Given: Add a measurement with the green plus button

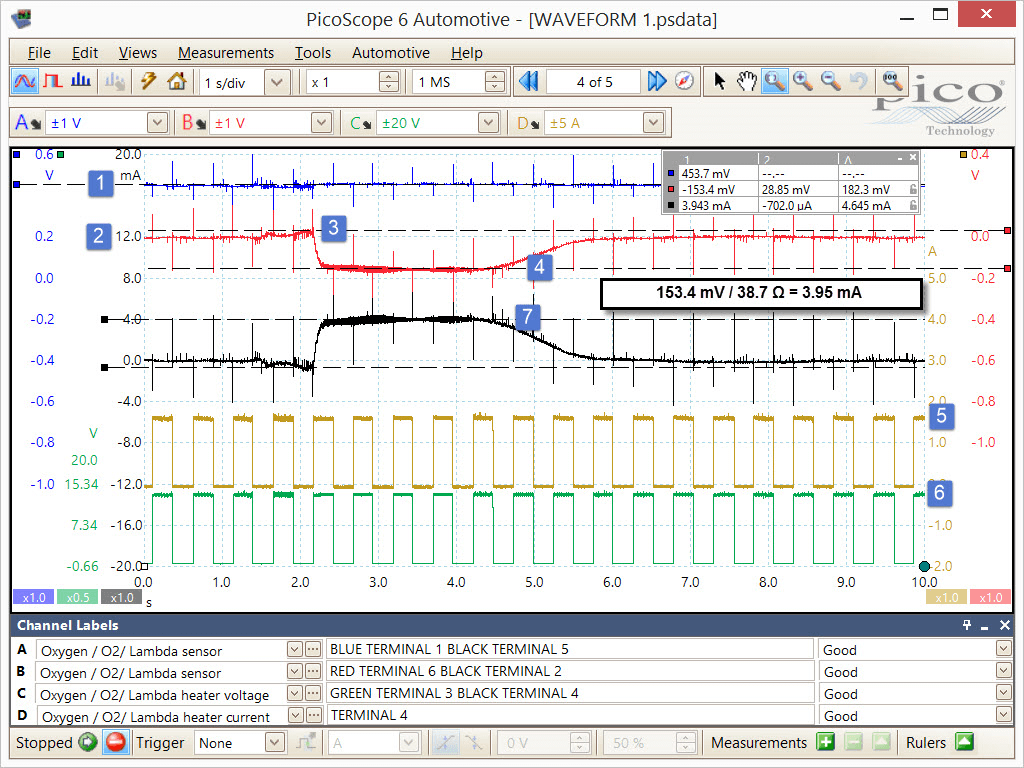Looking at the screenshot, I should [823, 743].
